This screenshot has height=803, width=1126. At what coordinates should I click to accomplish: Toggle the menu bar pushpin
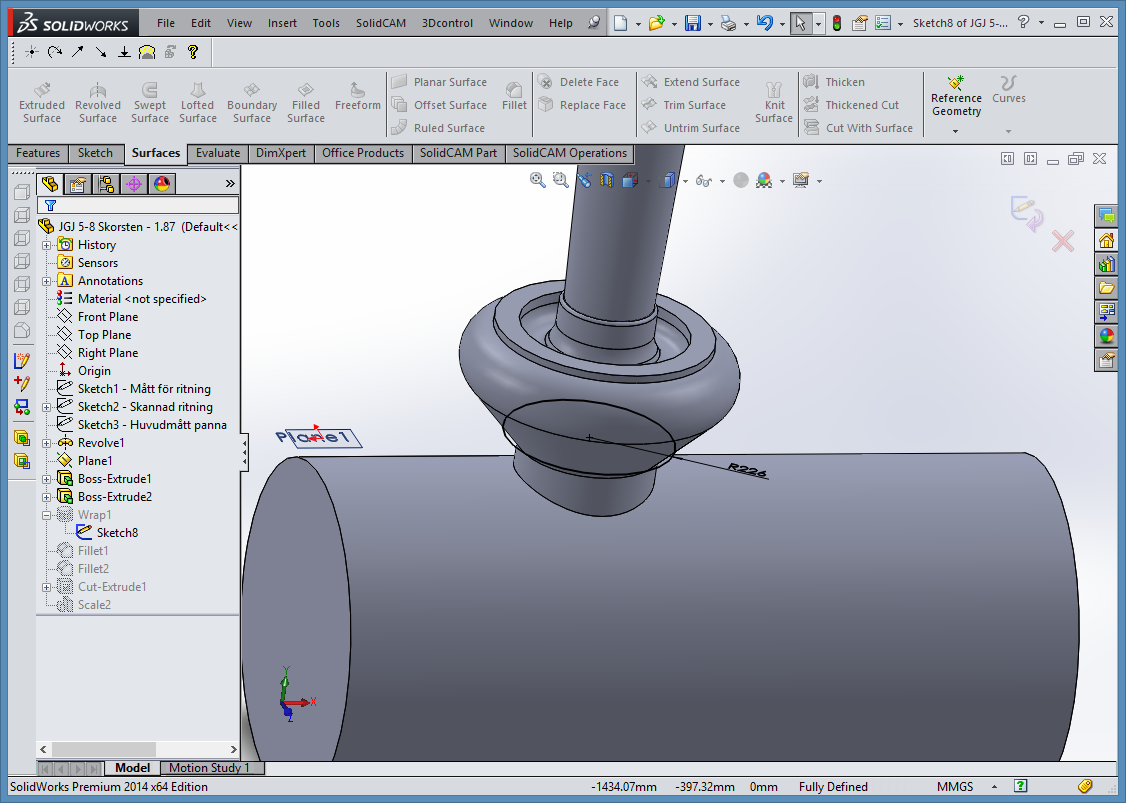click(x=593, y=23)
